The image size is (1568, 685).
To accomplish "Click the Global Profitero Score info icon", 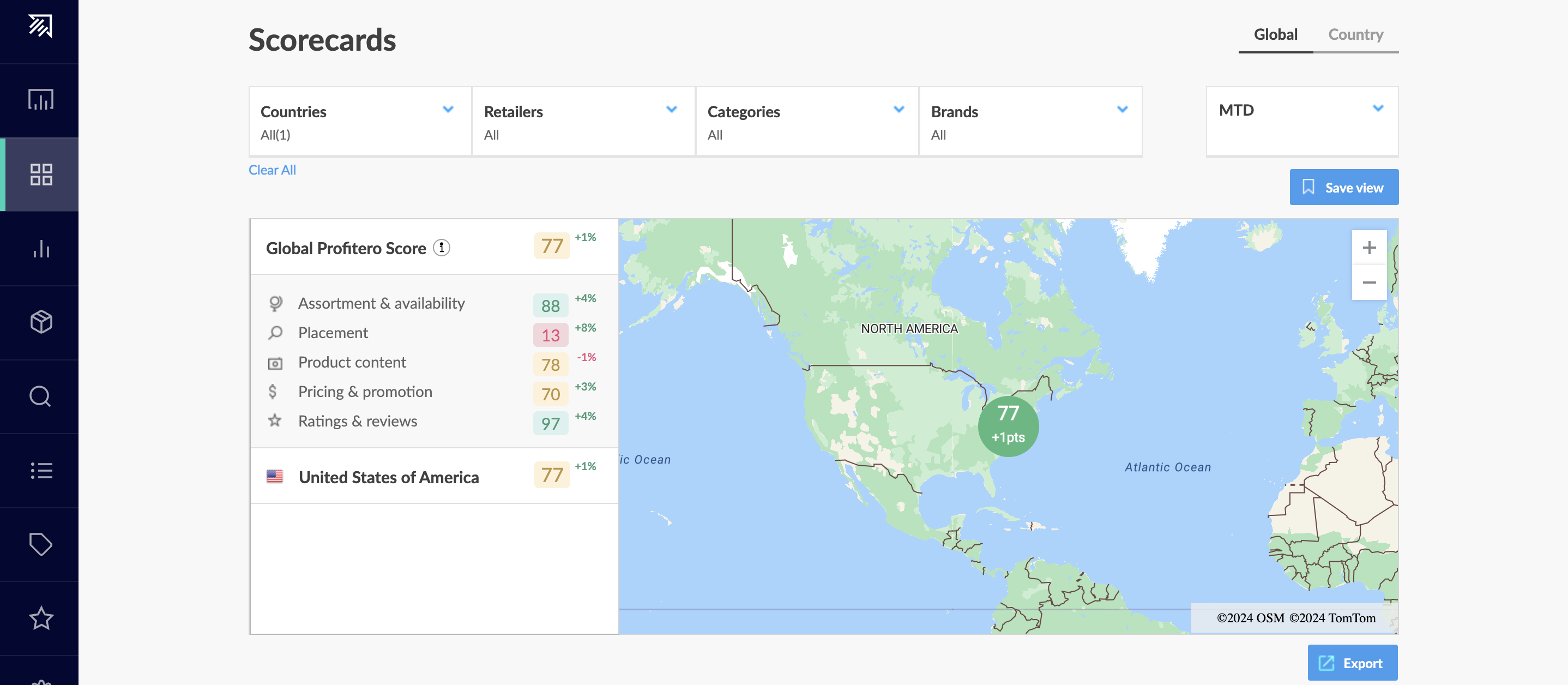I will coord(441,248).
